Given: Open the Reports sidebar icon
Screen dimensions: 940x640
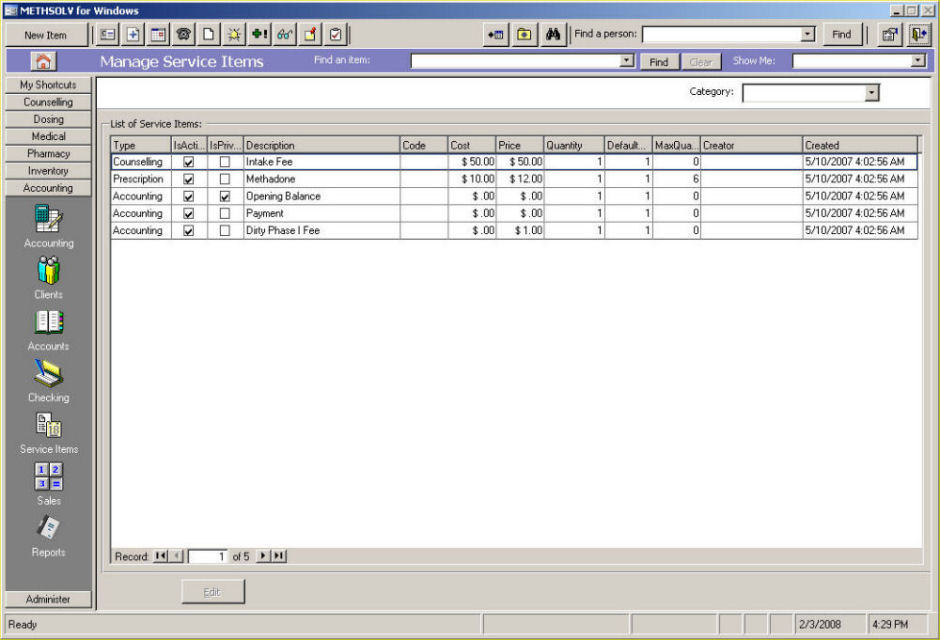Looking at the screenshot, I should coord(48,528).
